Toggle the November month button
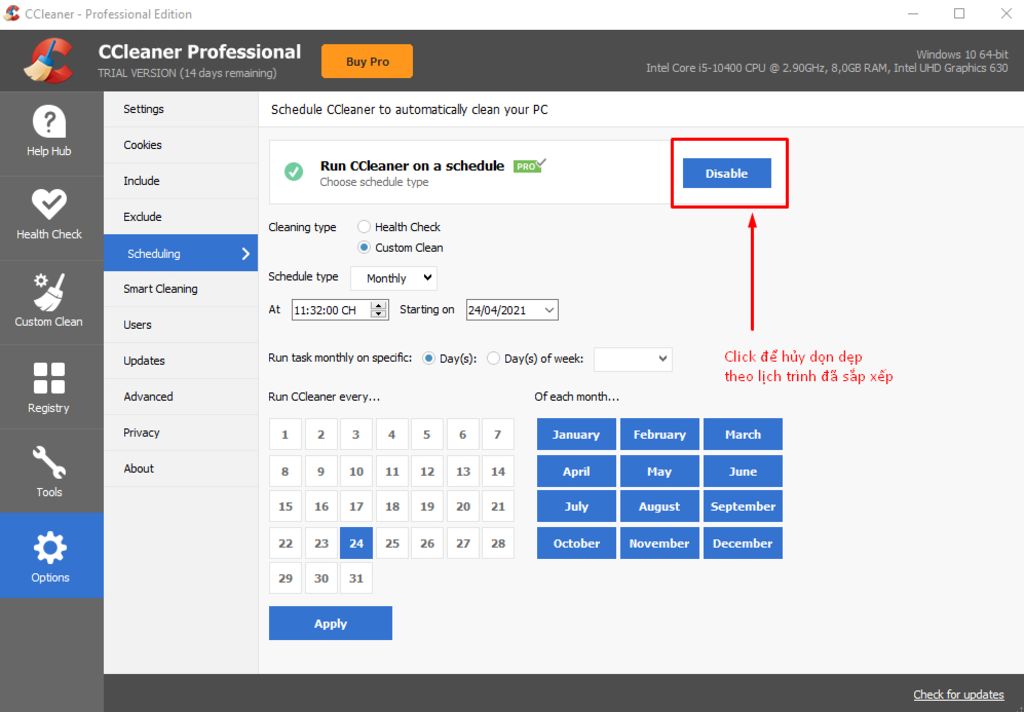The height and width of the screenshot is (712, 1024). pyautogui.click(x=660, y=543)
